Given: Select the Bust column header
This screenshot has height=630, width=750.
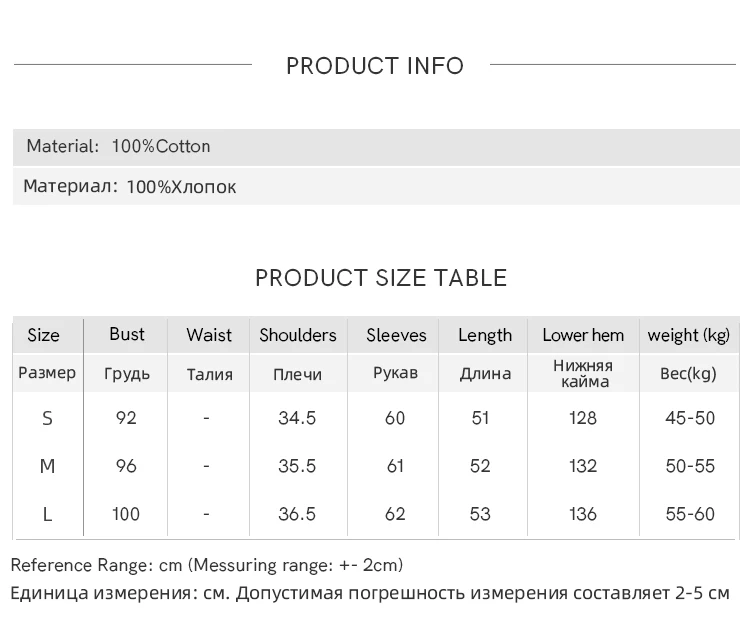Looking at the screenshot, I should (x=127, y=334).
